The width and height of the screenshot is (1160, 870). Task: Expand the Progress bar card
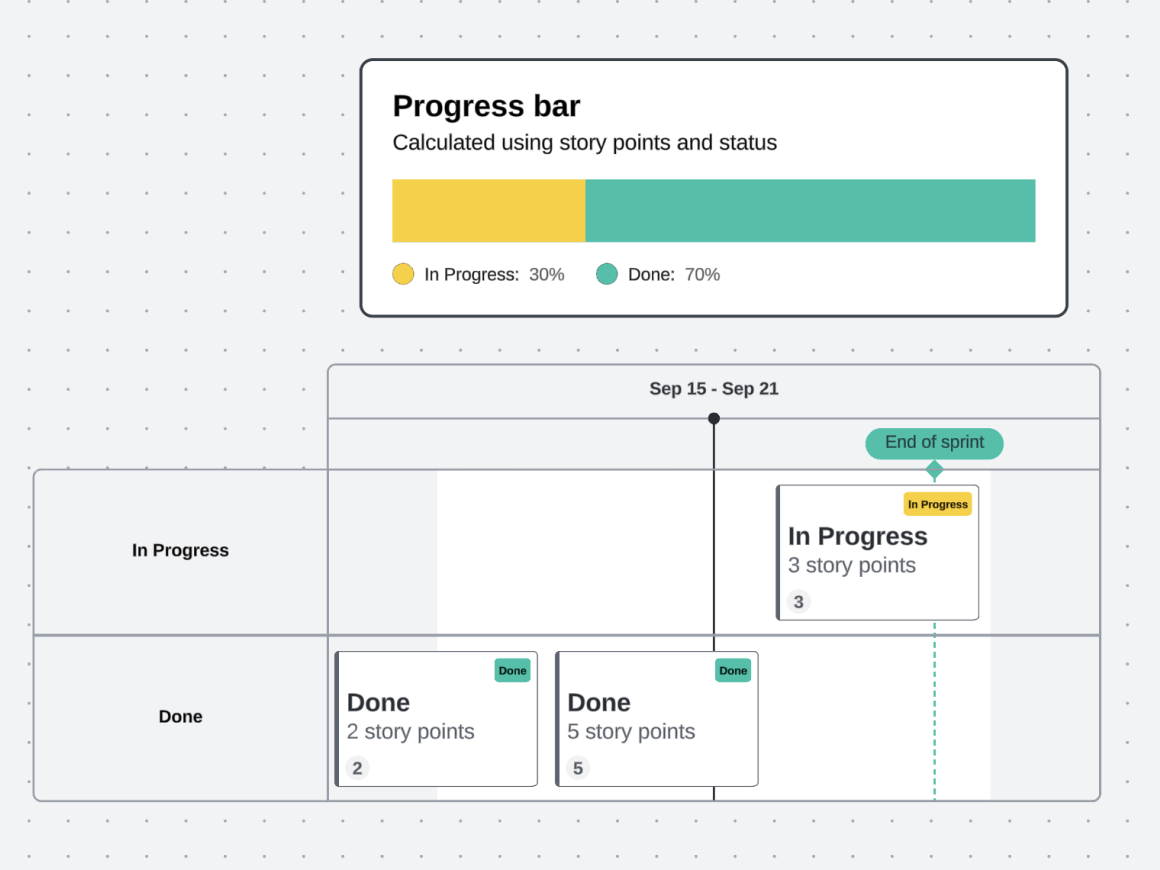click(x=714, y=187)
